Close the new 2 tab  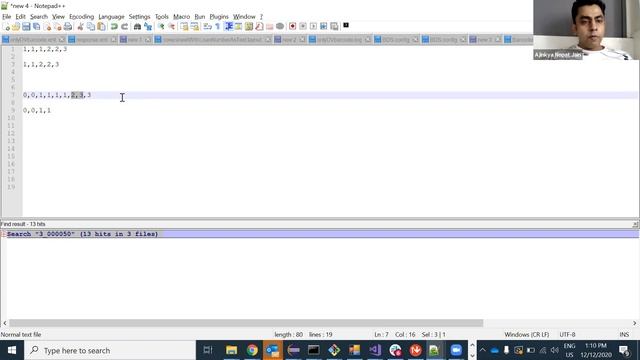(302, 40)
